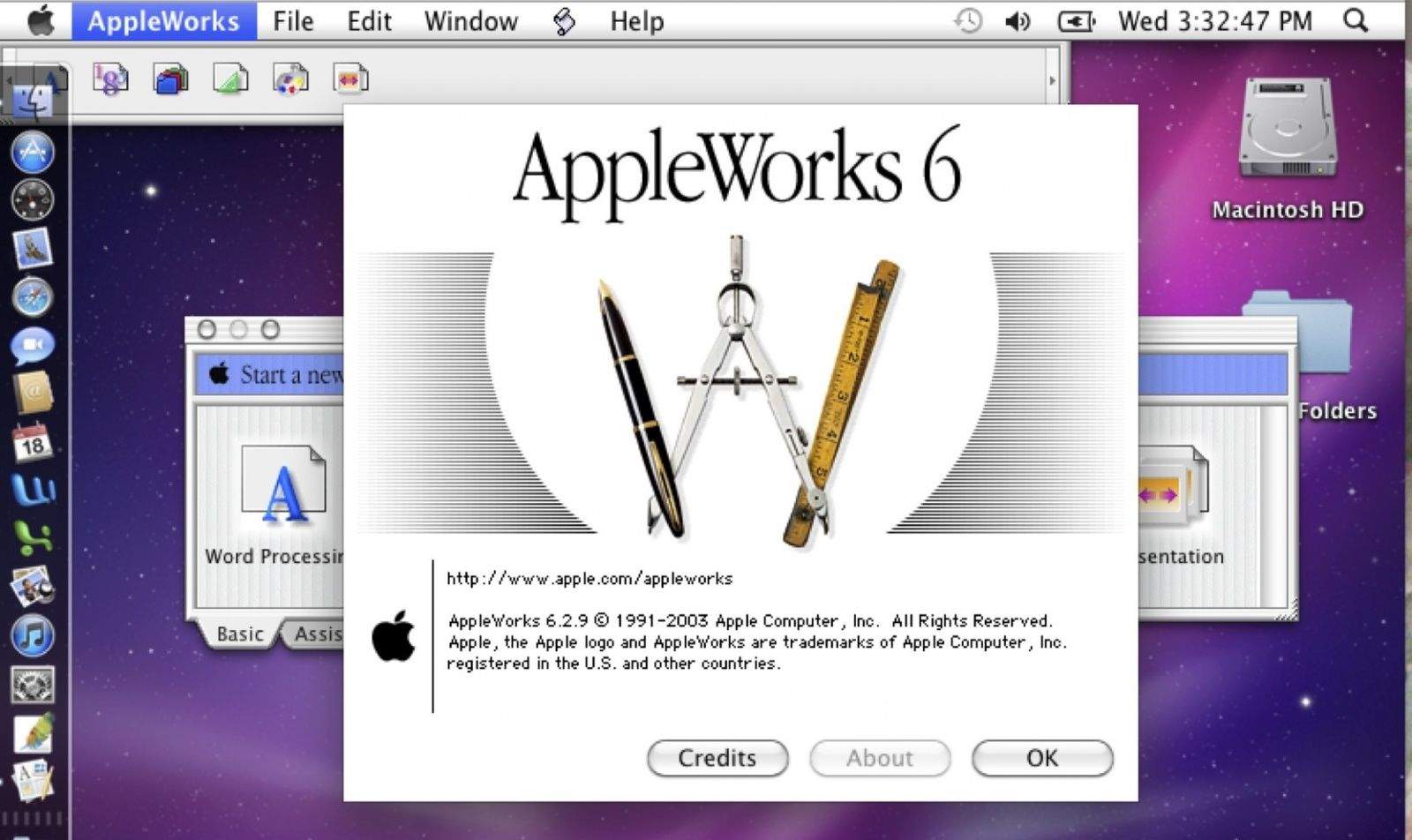Switch to the Basic tab in Starting Points
Screen dimensions: 1412x840
point(240,634)
